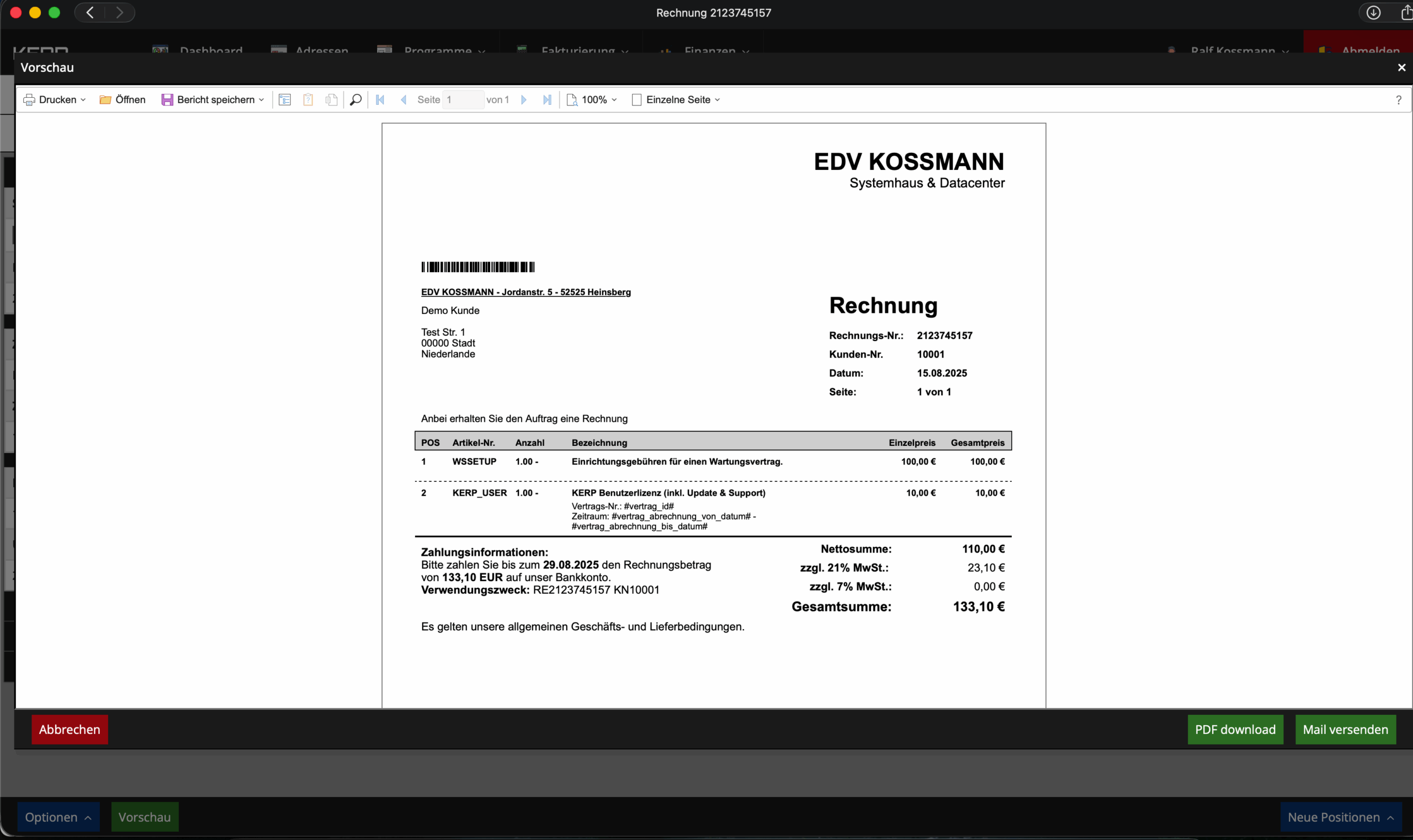Open the Programme menu
This screenshot has height=840, width=1413.
tap(432, 50)
